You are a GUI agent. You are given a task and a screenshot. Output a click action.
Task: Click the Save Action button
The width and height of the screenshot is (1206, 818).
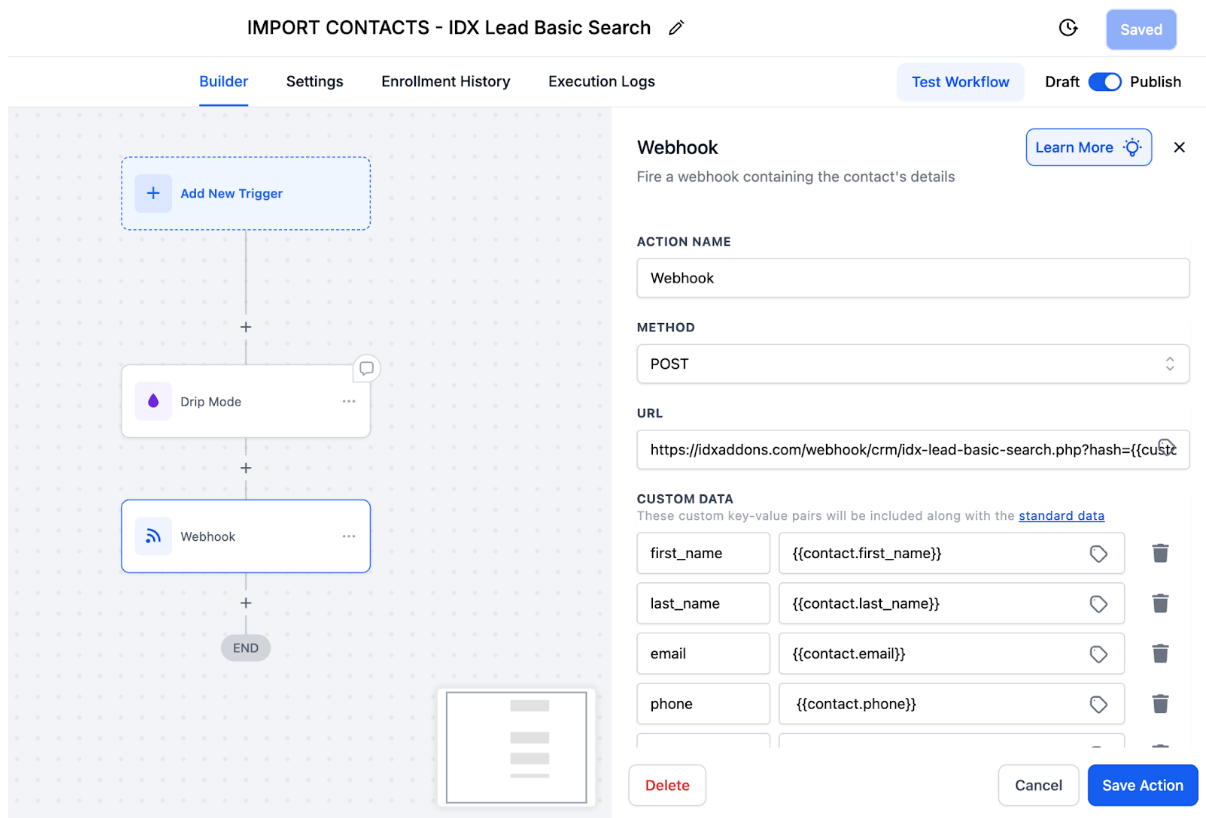pos(1143,785)
